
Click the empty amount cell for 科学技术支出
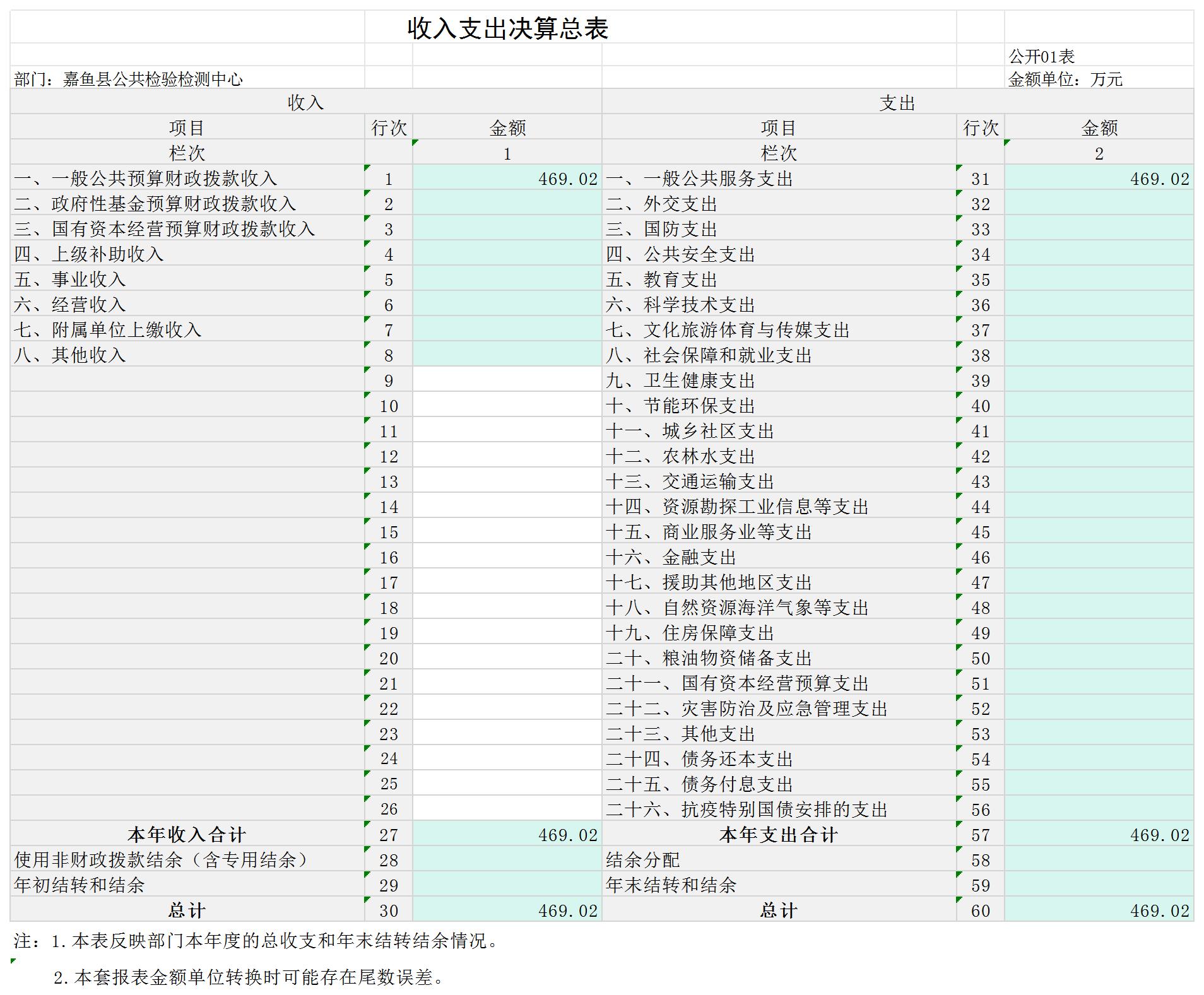coord(1099,305)
